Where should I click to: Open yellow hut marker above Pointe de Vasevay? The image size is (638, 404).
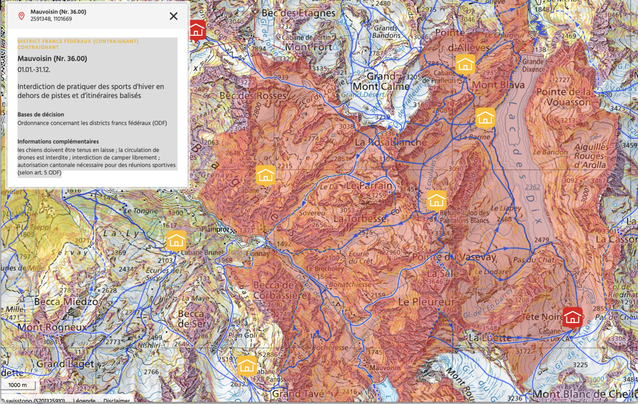(x=436, y=201)
